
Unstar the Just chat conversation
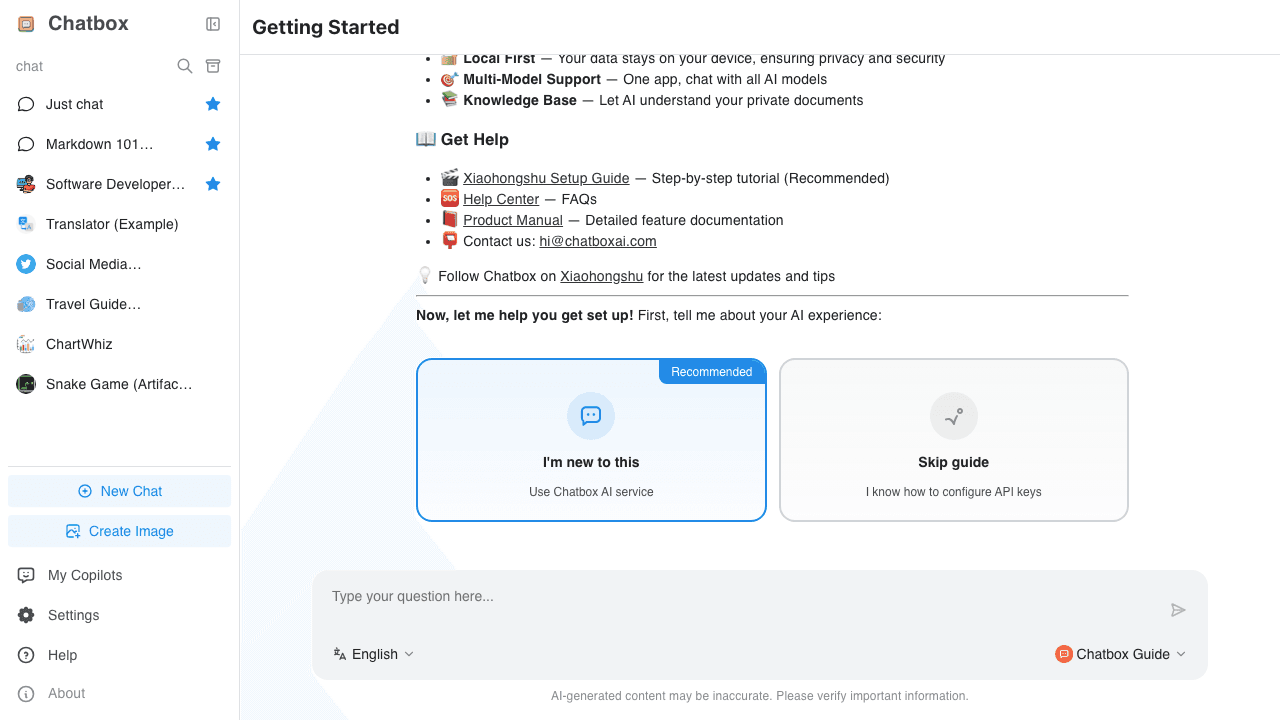pos(213,104)
